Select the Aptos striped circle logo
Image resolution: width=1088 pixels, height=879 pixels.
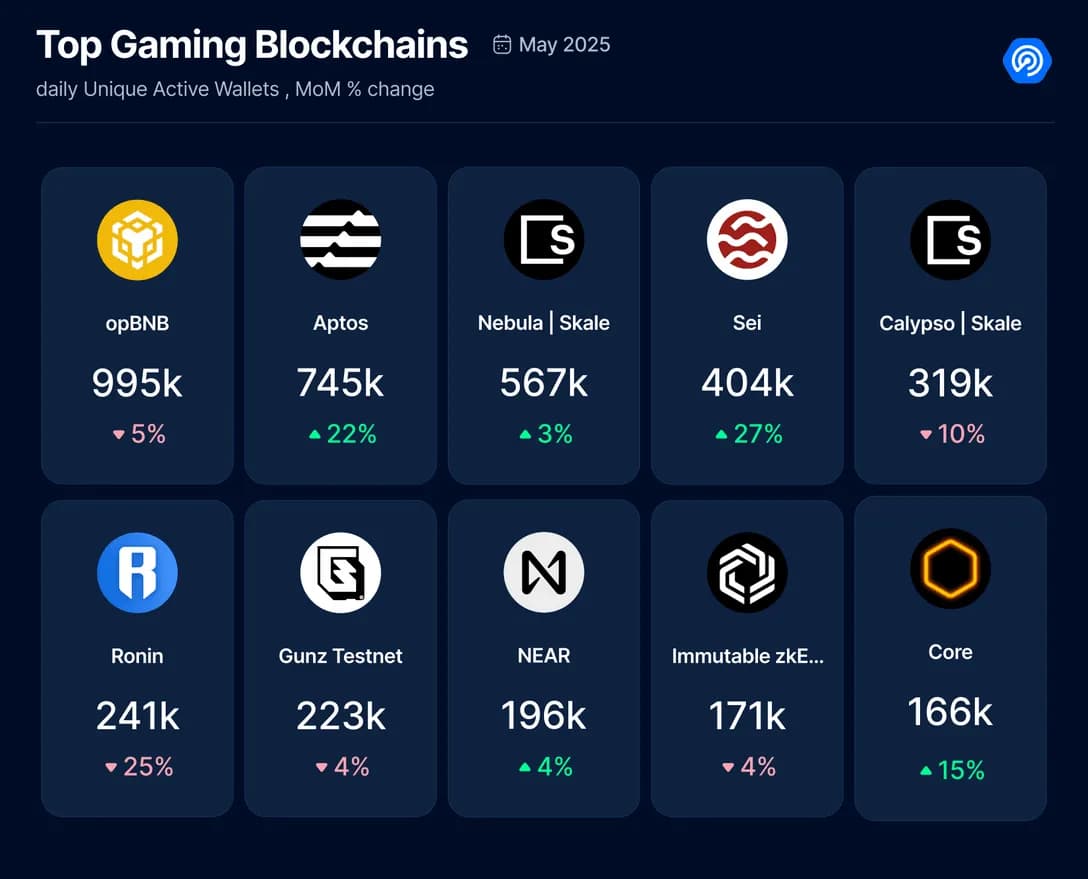[x=341, y=239]
